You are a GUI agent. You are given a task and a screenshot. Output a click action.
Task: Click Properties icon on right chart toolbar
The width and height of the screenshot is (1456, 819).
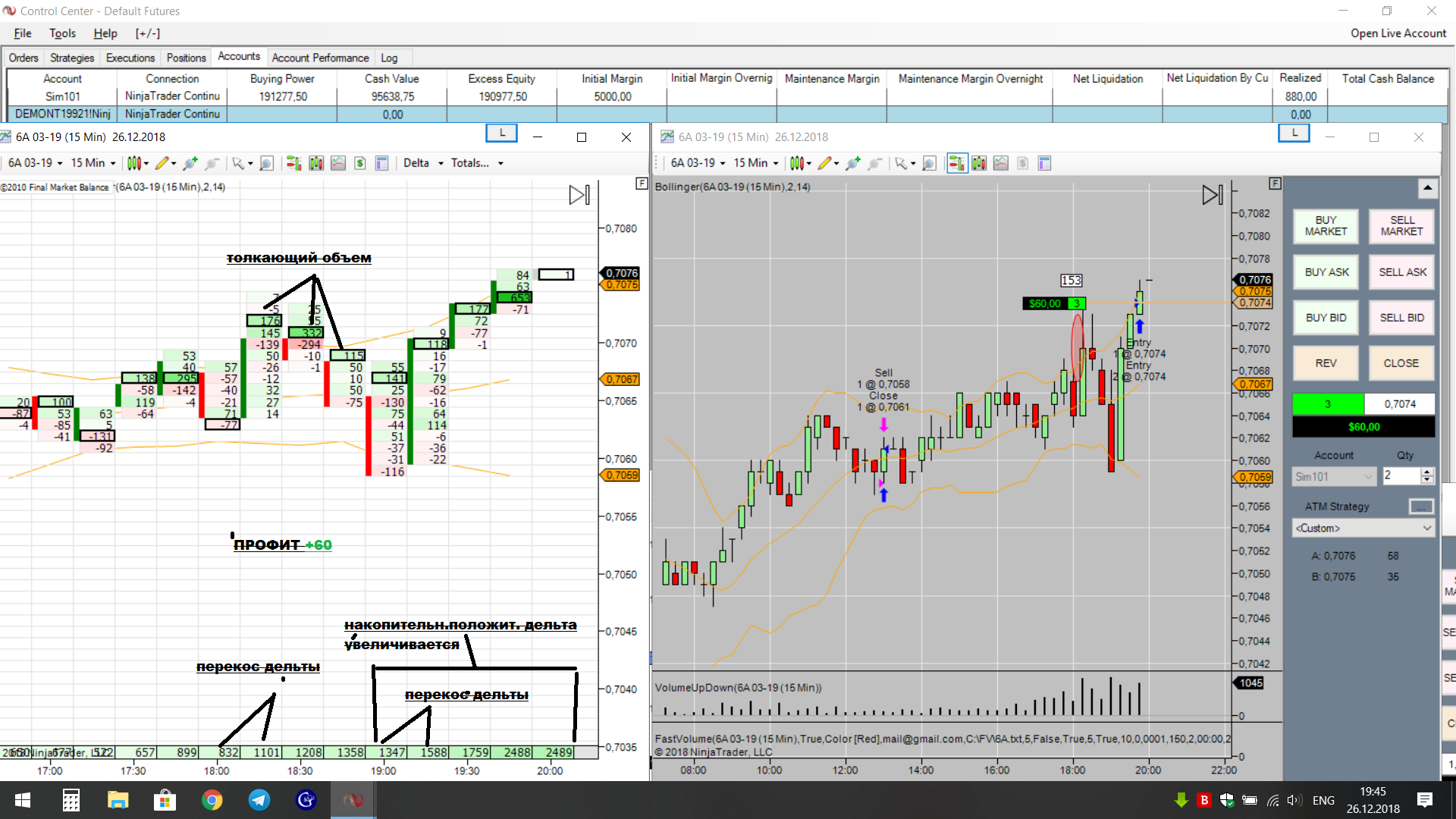[1044, 163]
